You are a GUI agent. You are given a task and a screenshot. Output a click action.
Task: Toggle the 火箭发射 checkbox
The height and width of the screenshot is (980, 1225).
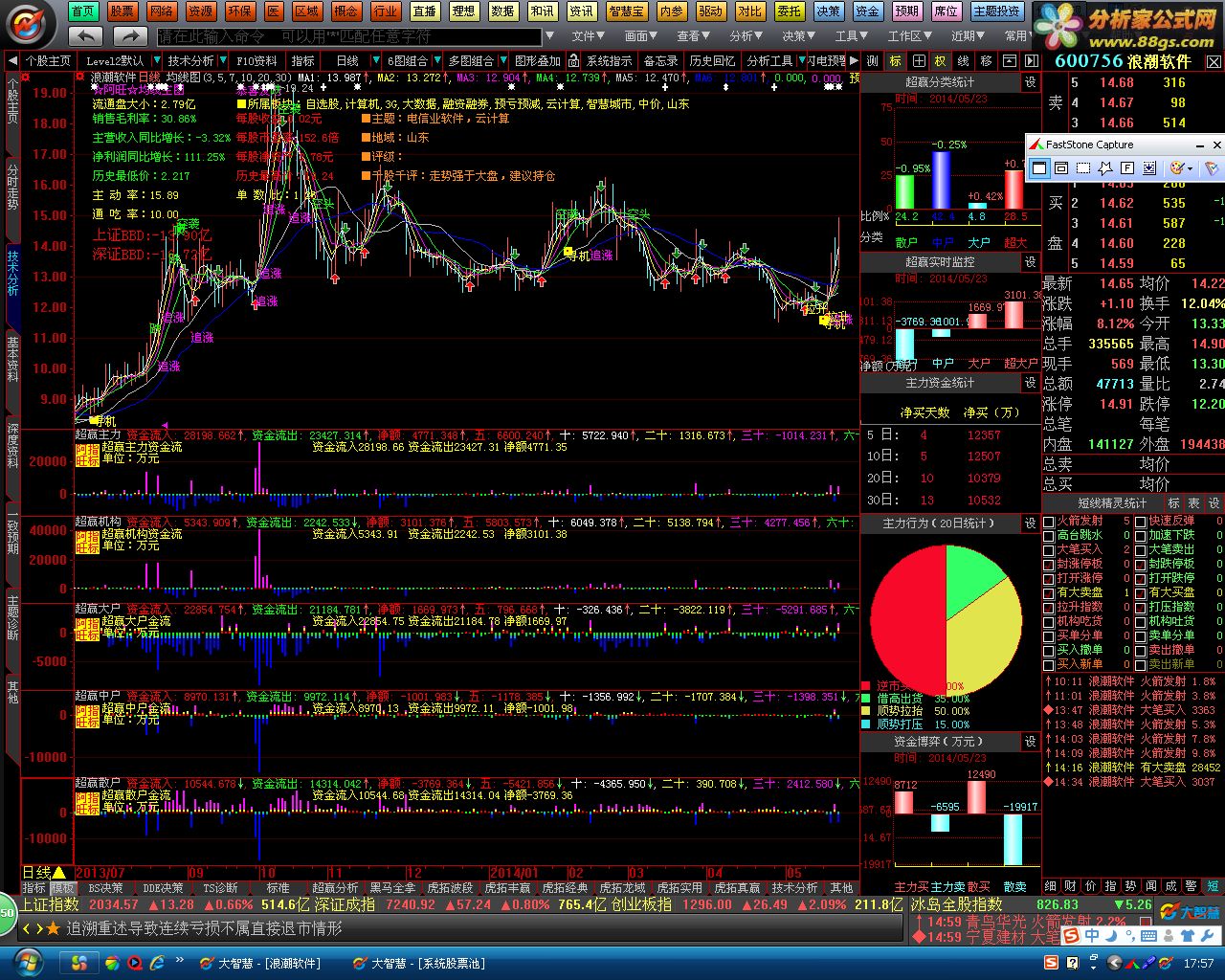(x=1049, y=522)
